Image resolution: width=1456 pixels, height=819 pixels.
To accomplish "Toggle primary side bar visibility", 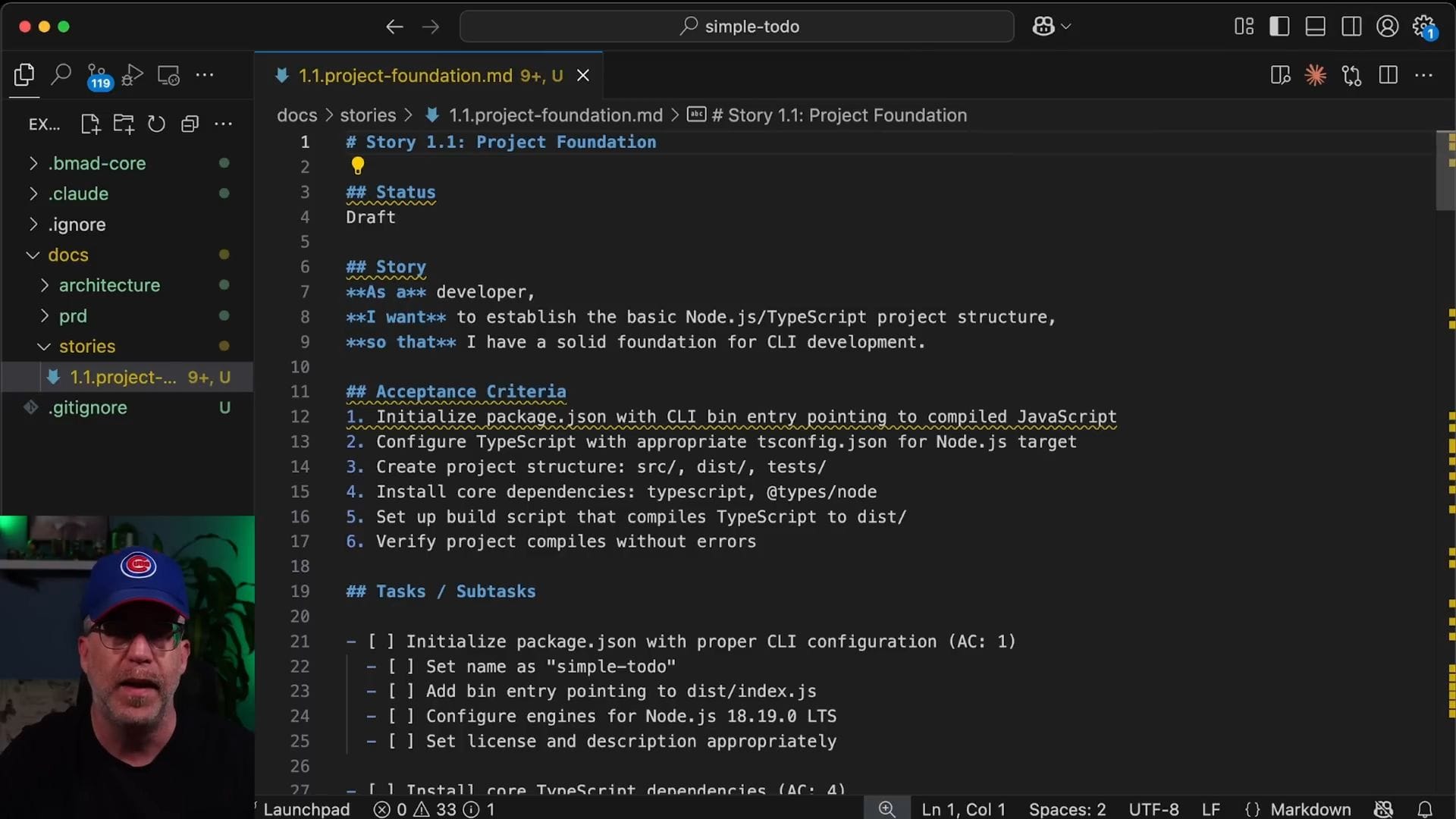I will tap(1279, 27).
